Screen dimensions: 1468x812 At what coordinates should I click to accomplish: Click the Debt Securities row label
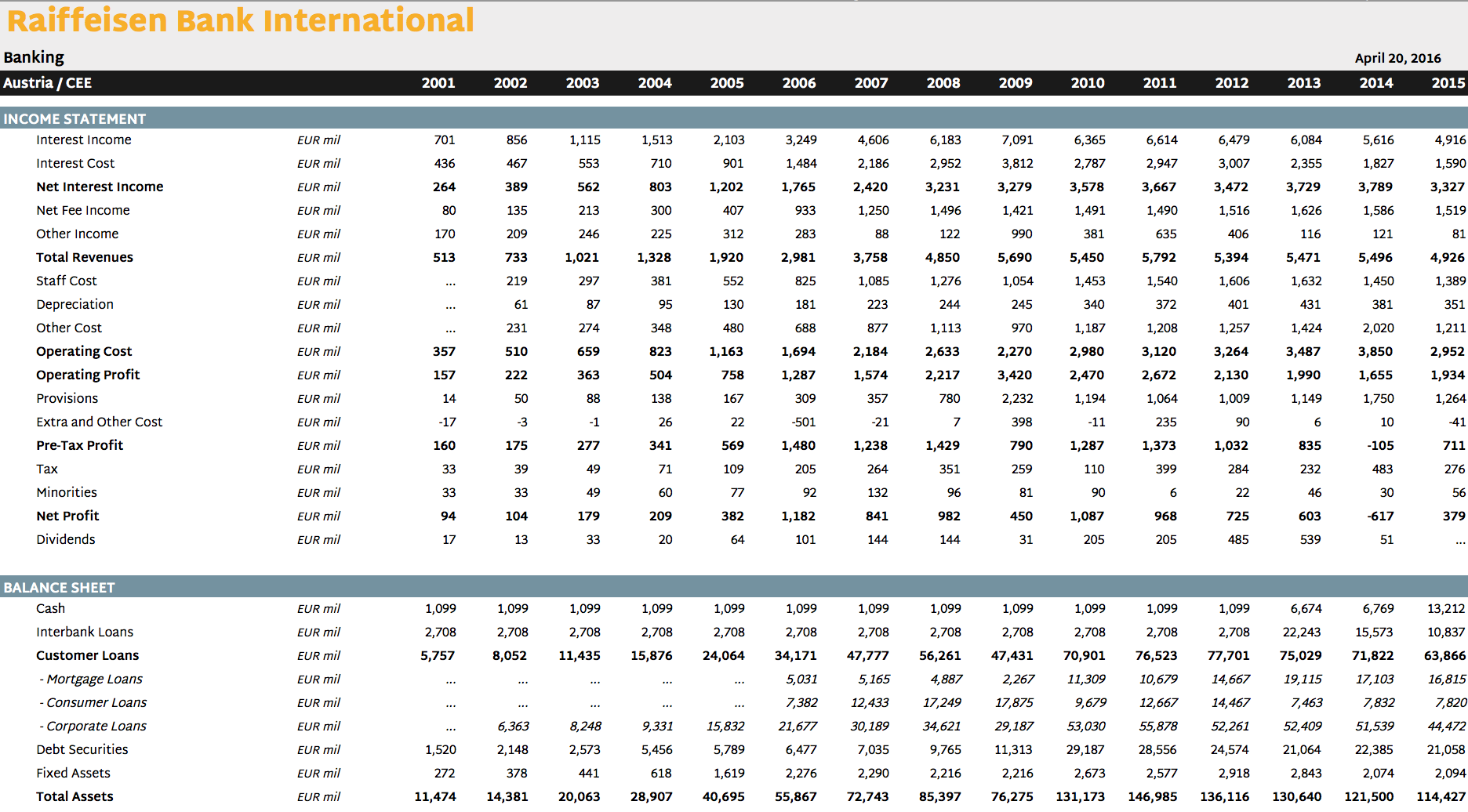coord(82,749)
